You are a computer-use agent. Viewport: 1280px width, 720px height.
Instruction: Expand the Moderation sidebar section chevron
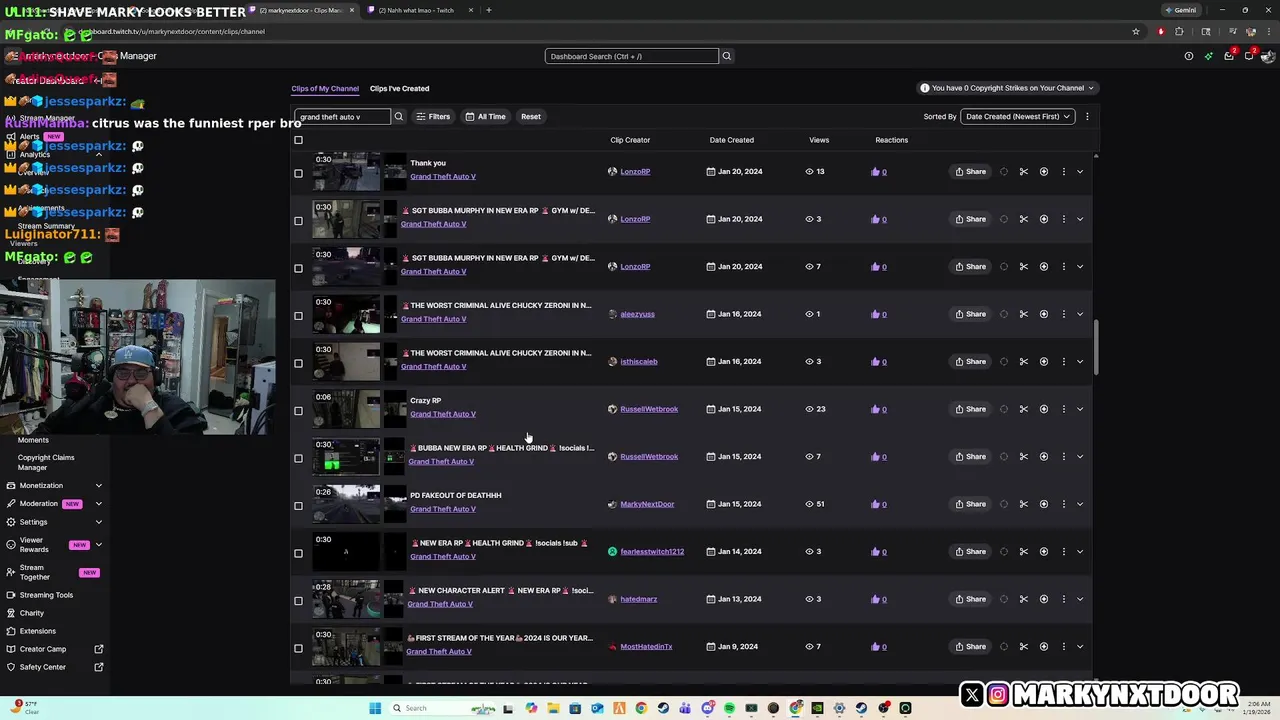point(98,504)
